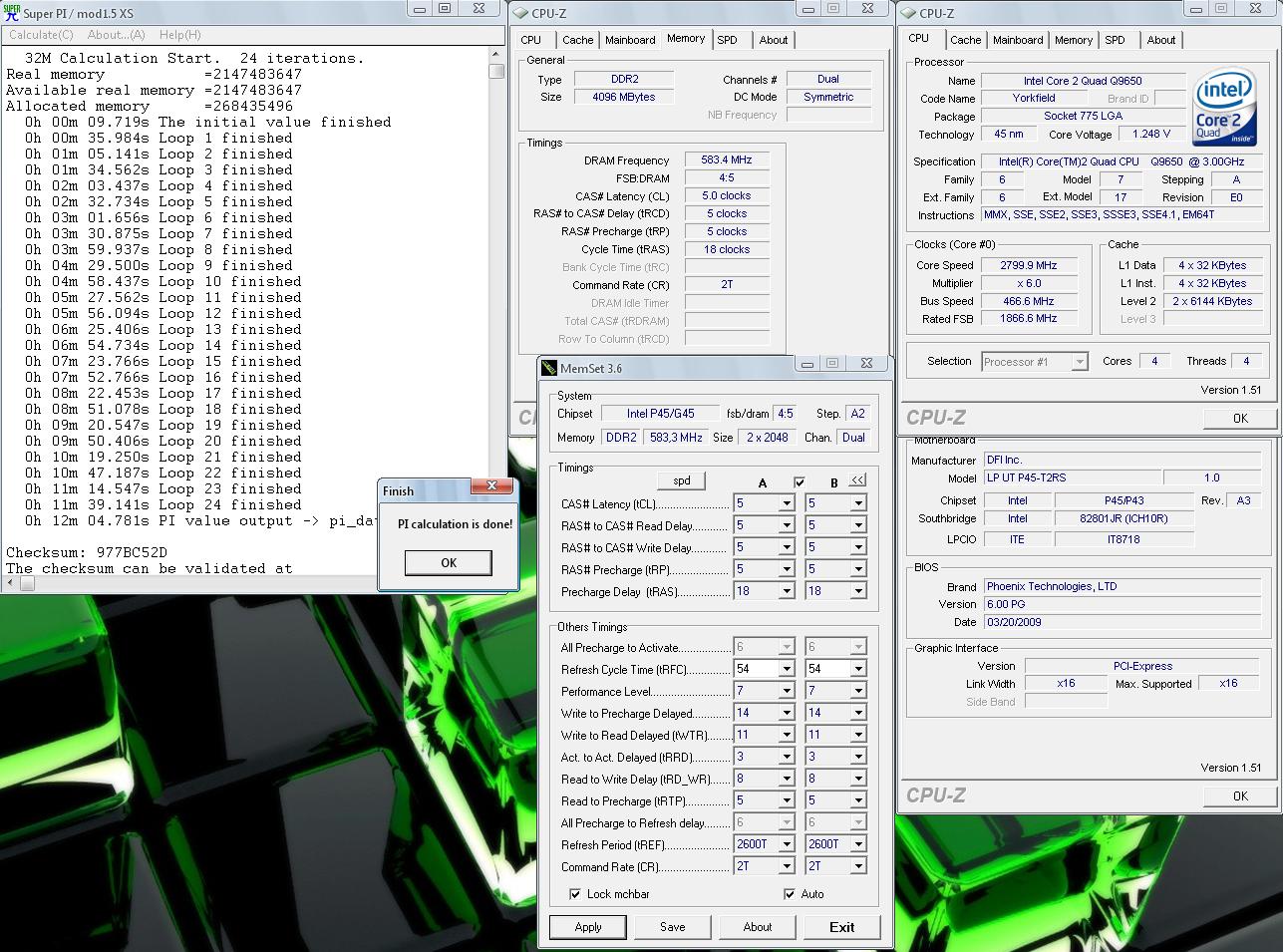Click the Checksum: 977BC52D line

point(87,552)
